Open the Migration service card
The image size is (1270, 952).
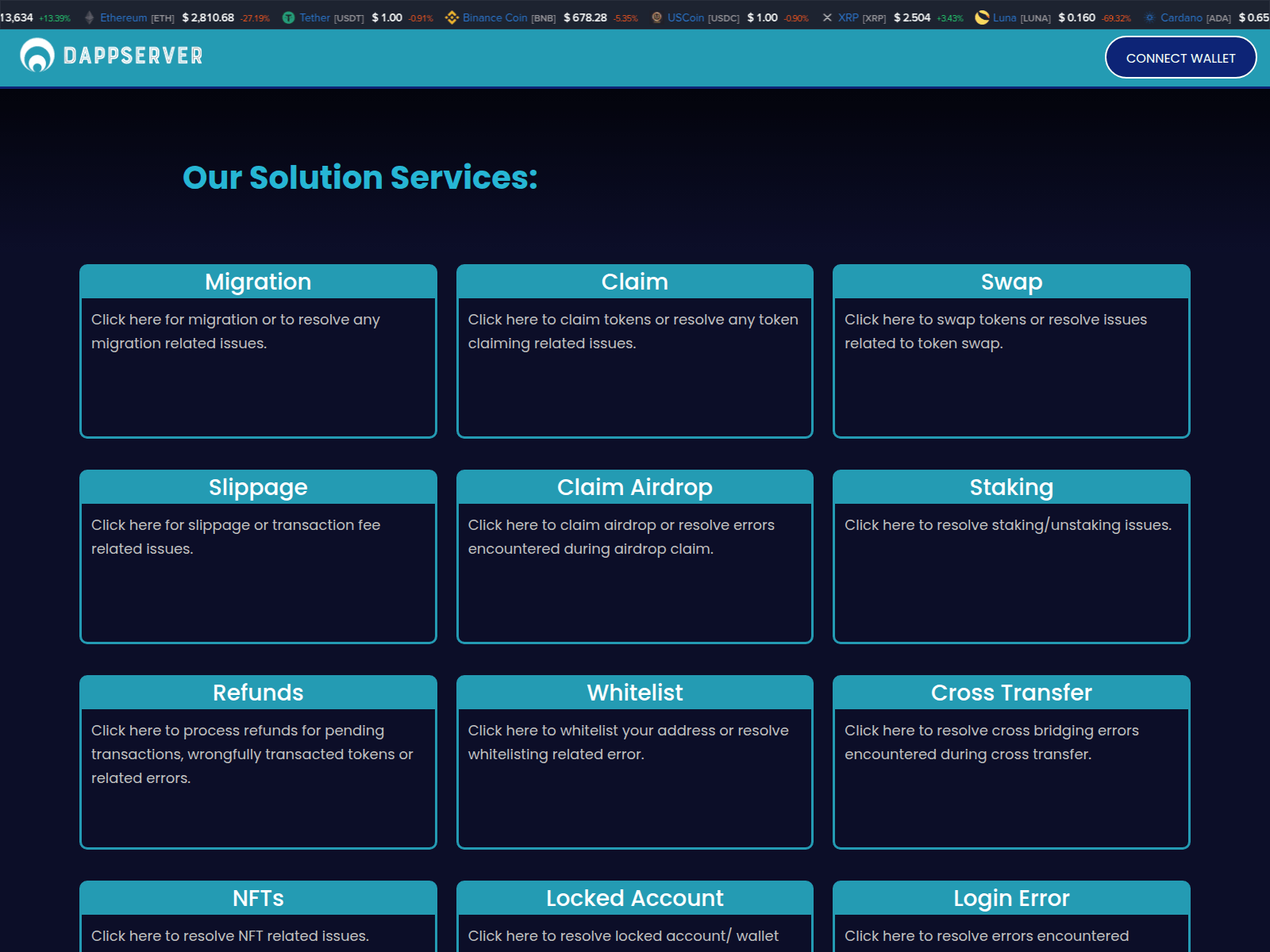(258, 351)
